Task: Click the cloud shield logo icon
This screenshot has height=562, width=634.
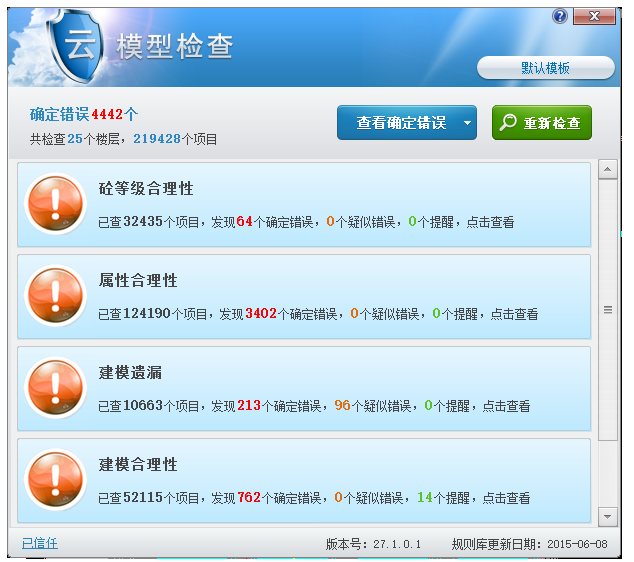Action: pyautogui.click(x=76, y=46)
